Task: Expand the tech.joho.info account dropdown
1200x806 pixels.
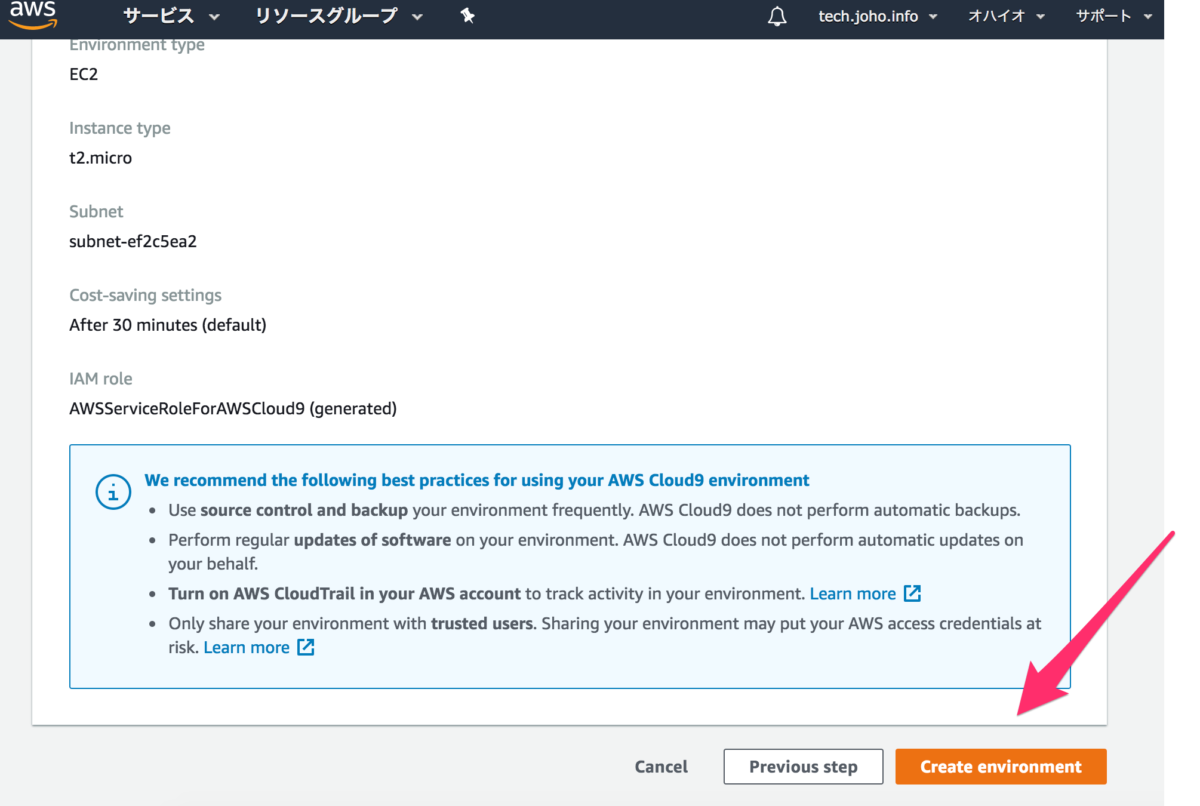Action: (878, 16)
